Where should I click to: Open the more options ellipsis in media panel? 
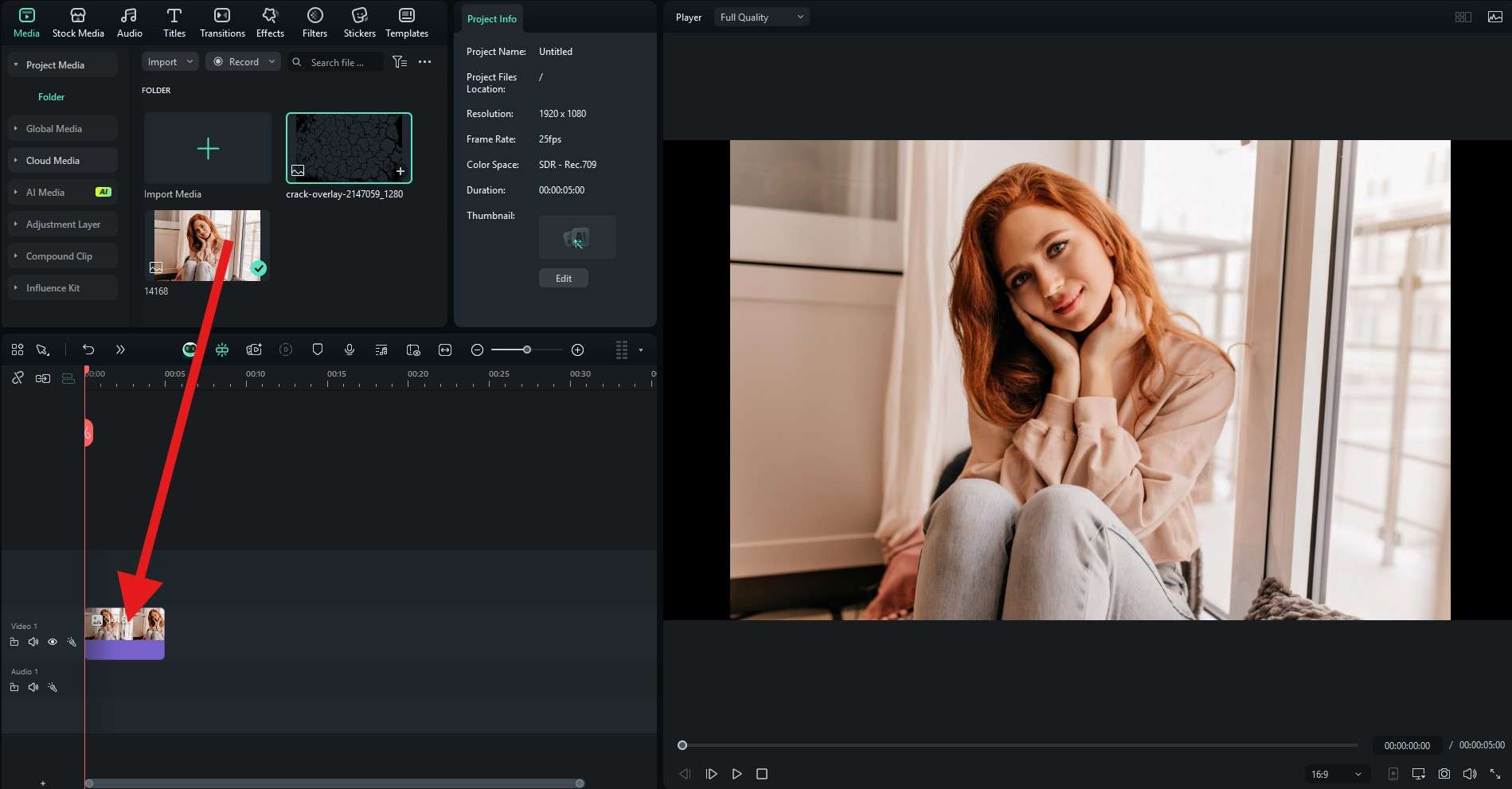click(425, 61)
